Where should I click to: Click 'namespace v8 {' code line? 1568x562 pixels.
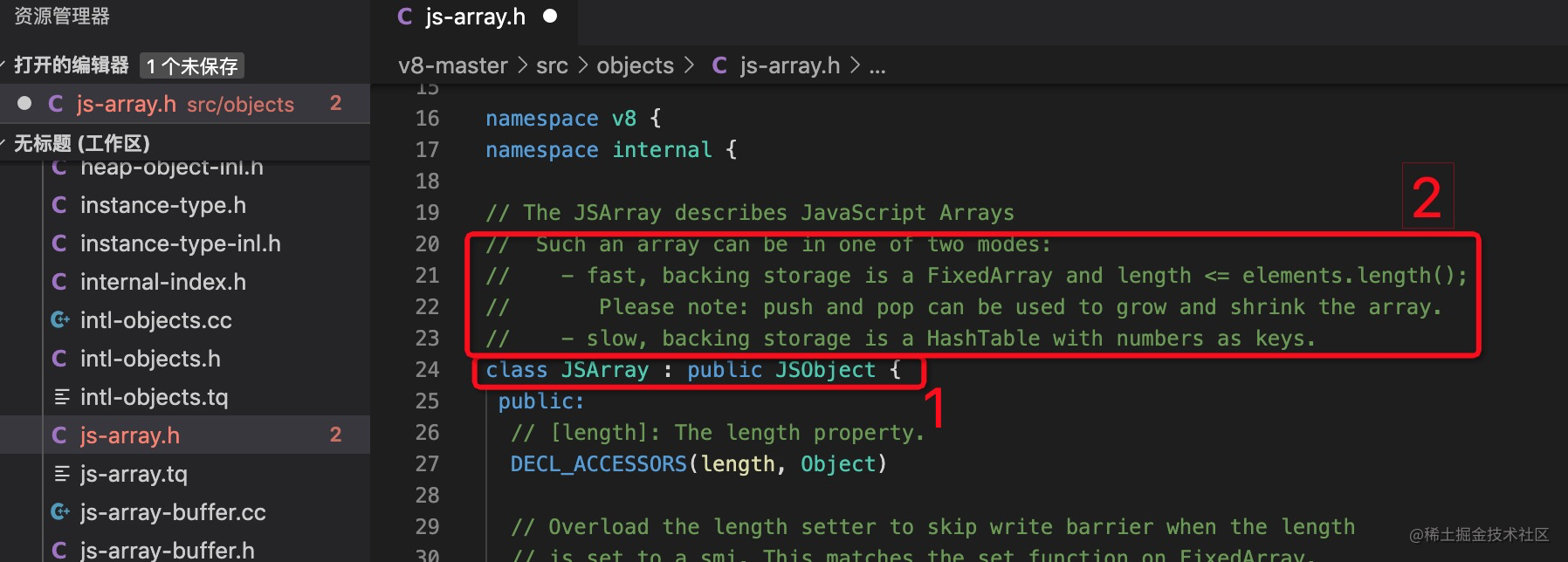tap(574, 119)
